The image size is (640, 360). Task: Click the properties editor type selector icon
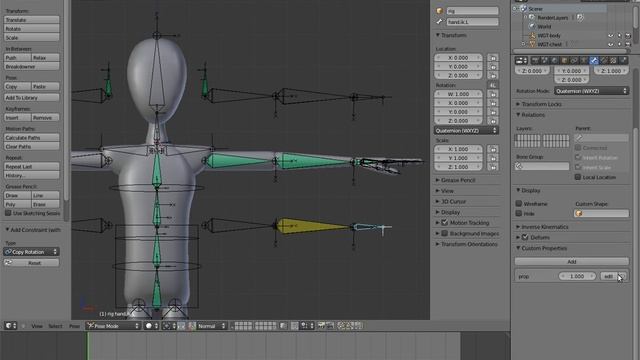521,60
